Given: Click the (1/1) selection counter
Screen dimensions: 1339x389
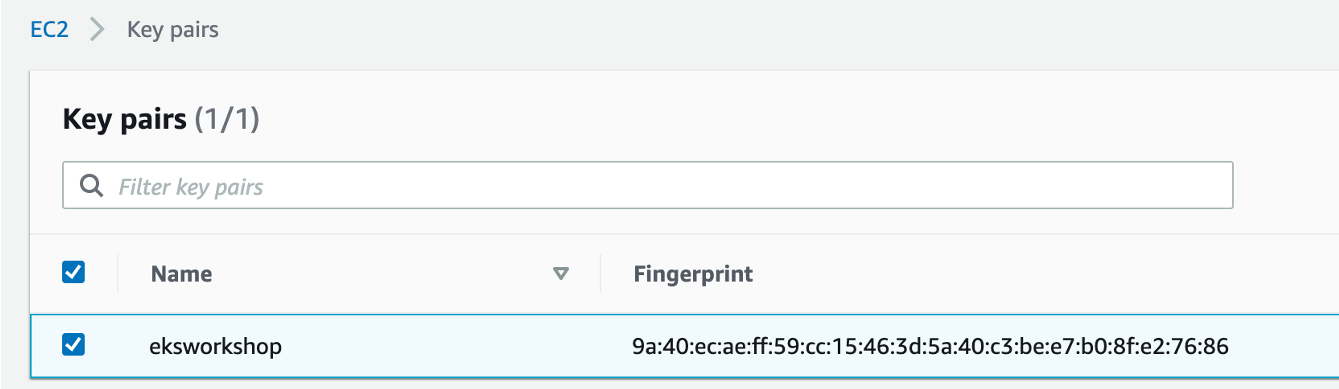Looking at the screenshot, I should [227, 120].
